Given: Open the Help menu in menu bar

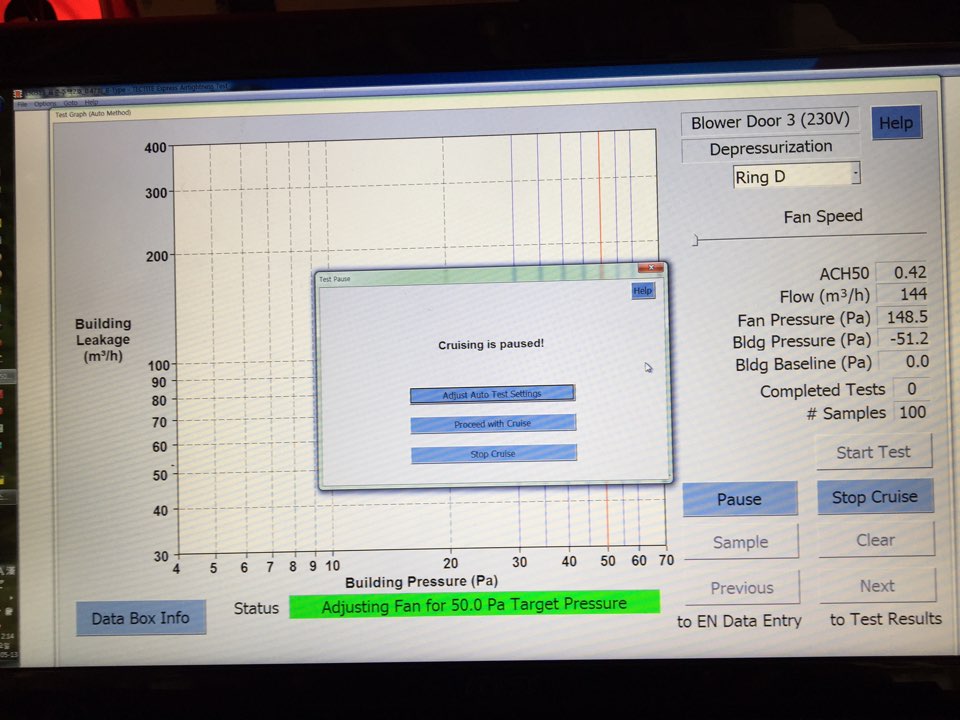Looking at the screenshot, I should coord(91,103).
